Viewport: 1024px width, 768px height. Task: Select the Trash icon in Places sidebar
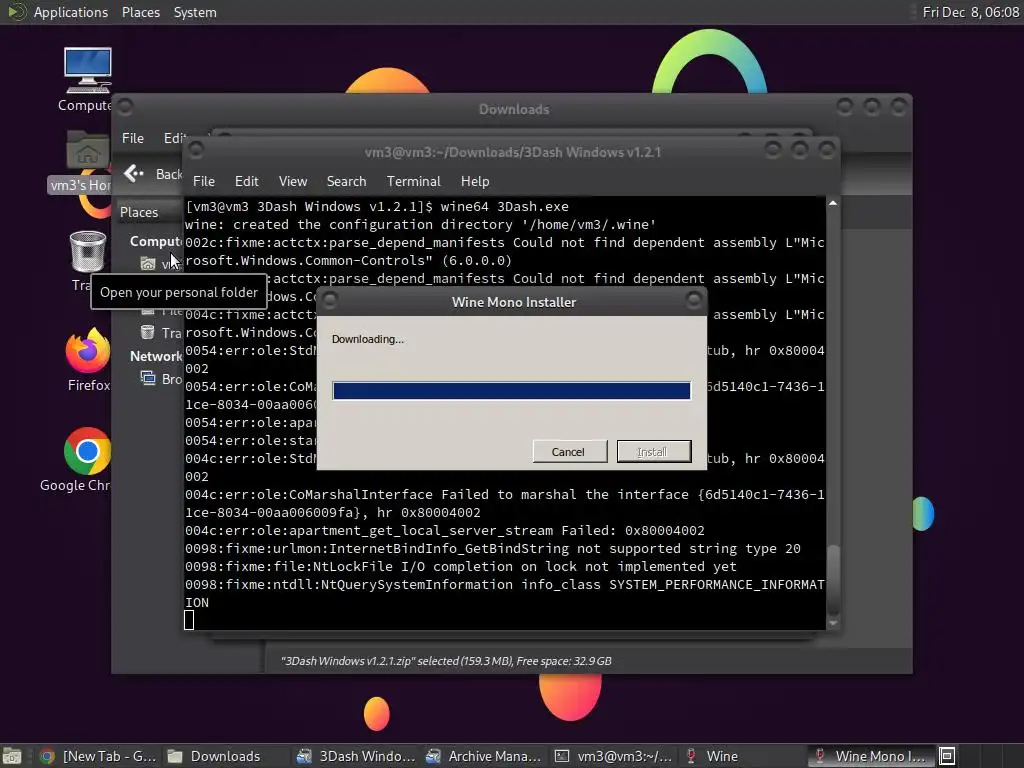[x=148, y=332]
